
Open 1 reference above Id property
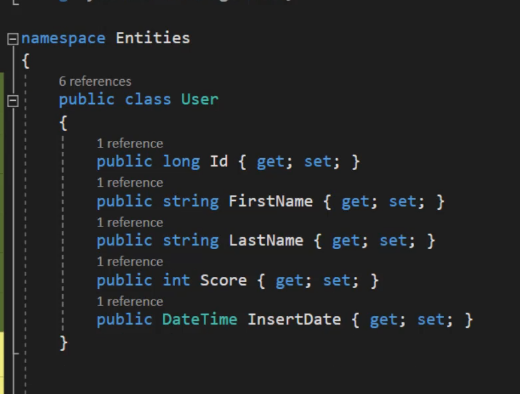[x=130, y=144]
